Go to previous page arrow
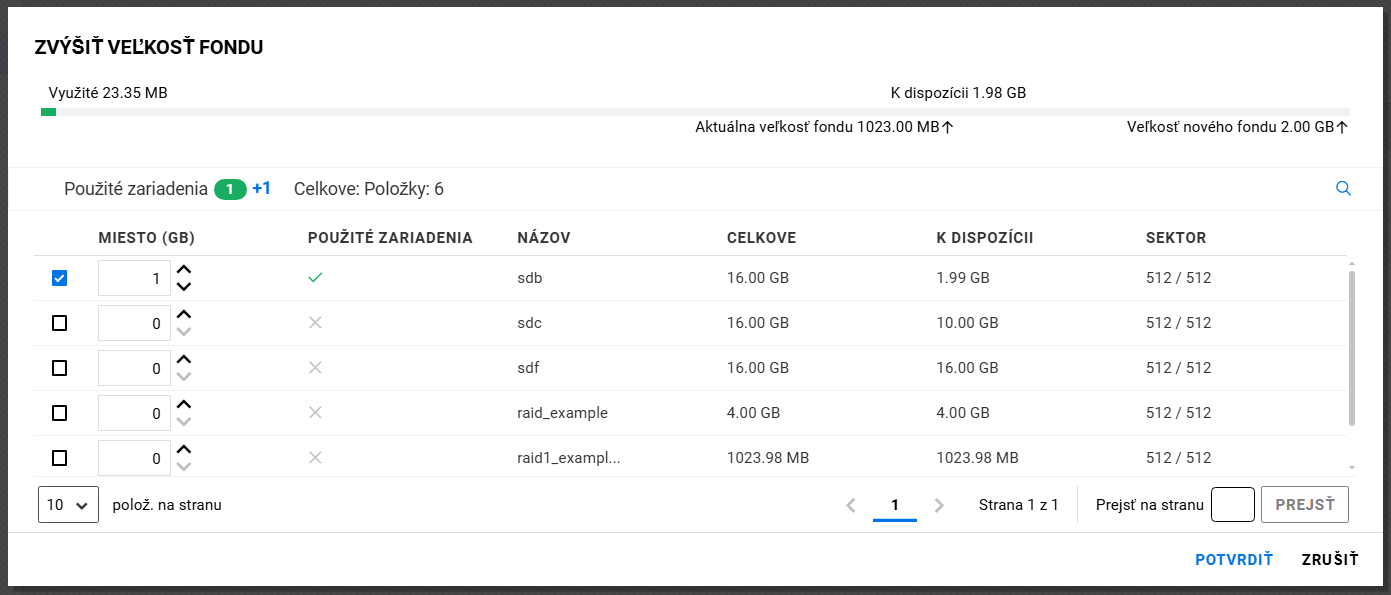The width and height of the screenshot is (1391, 595). coord(851,505)
